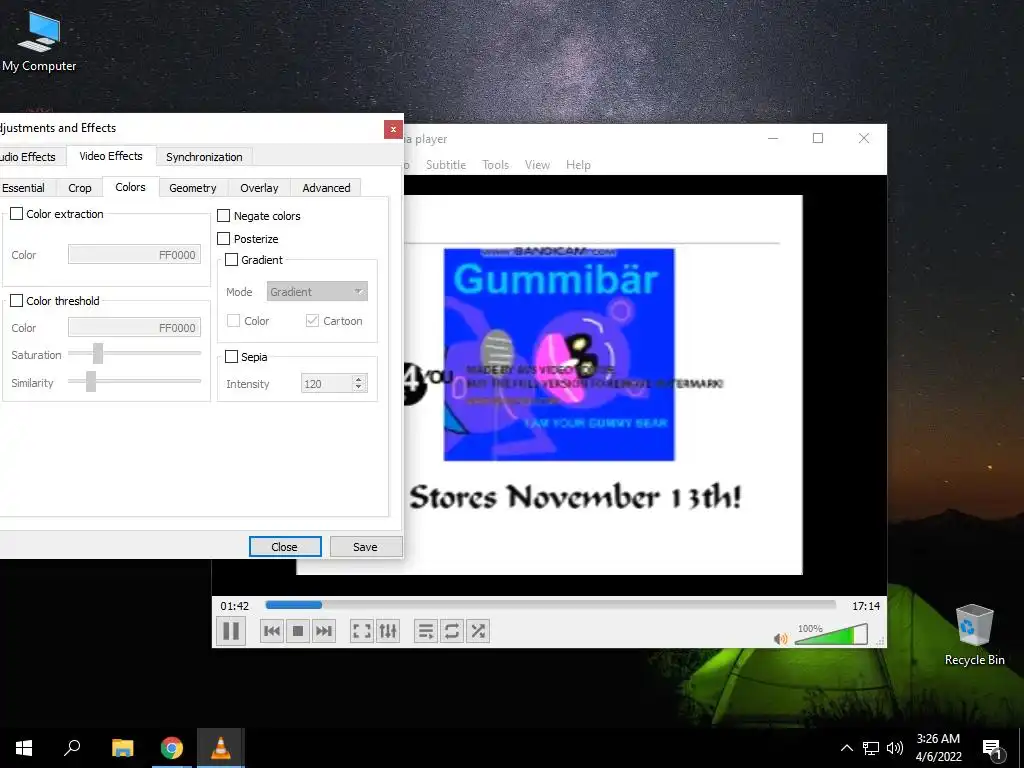
Task: Maximize the VLC player window
Action: coord(818,138)
